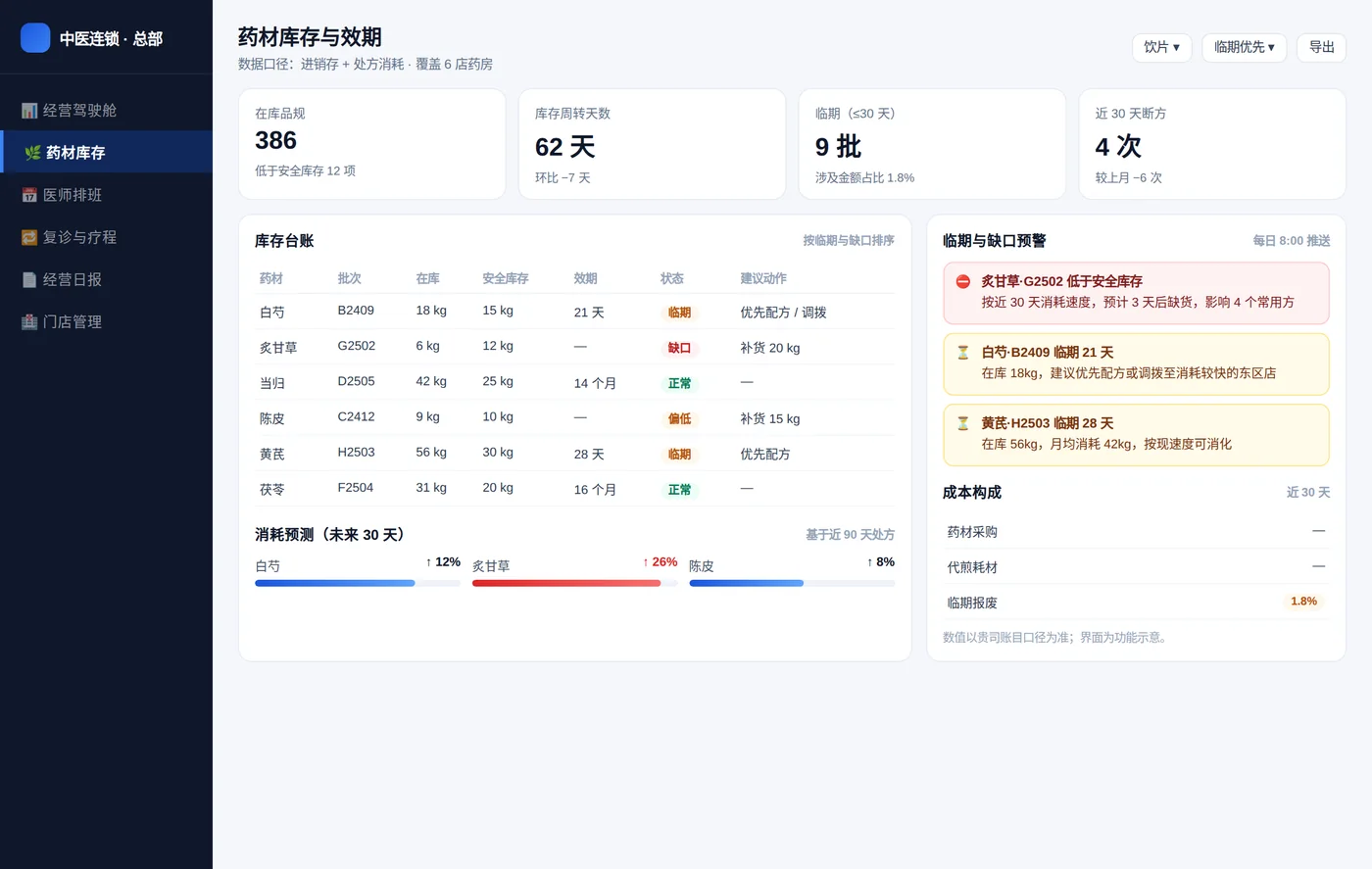Click 优先配方 / 调拨 suggested action

[783, 313]
